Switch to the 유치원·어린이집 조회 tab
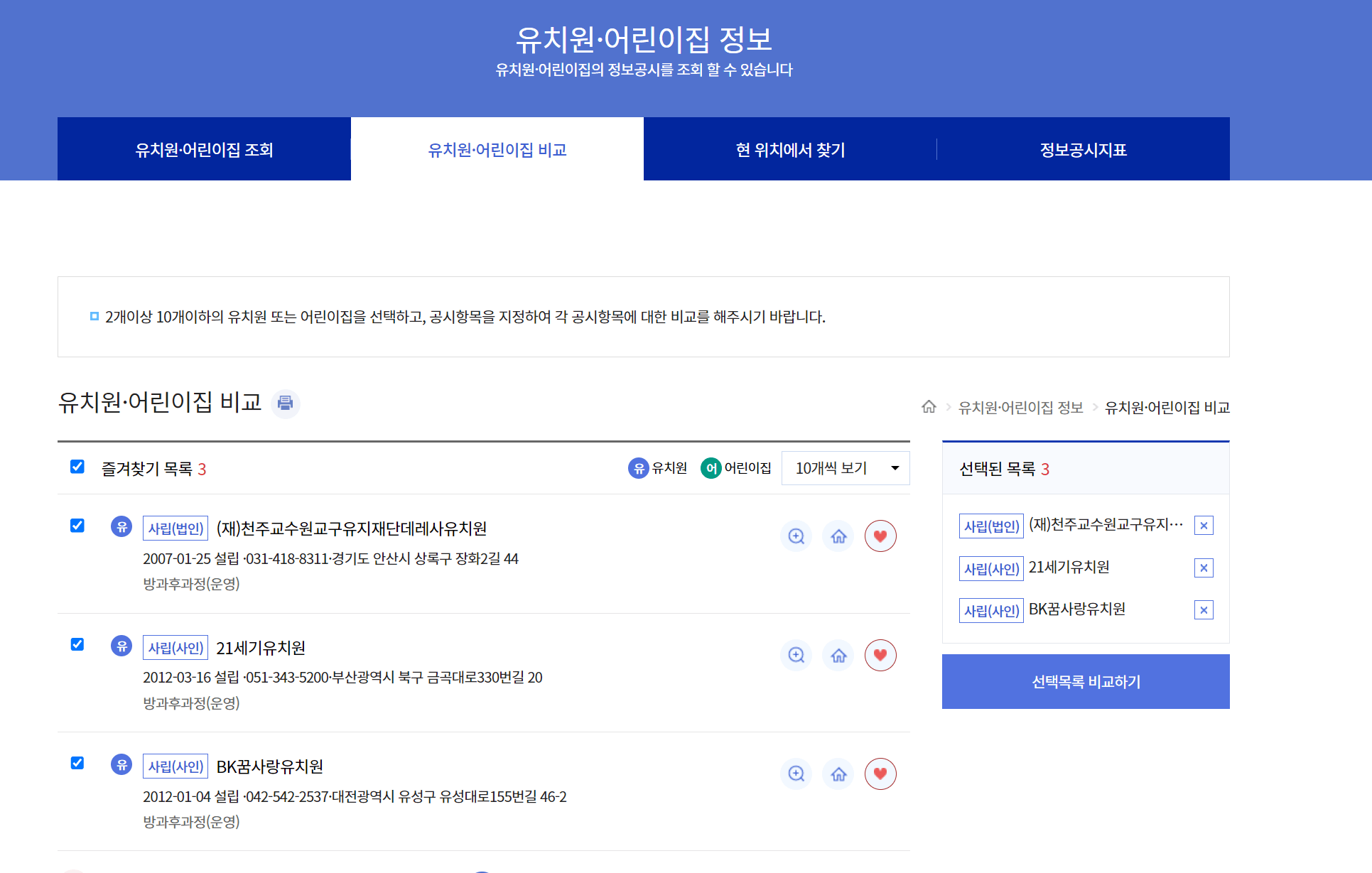Image resolution: width=1372 pixels, height=873 pixels. click(x=204, y=148)
